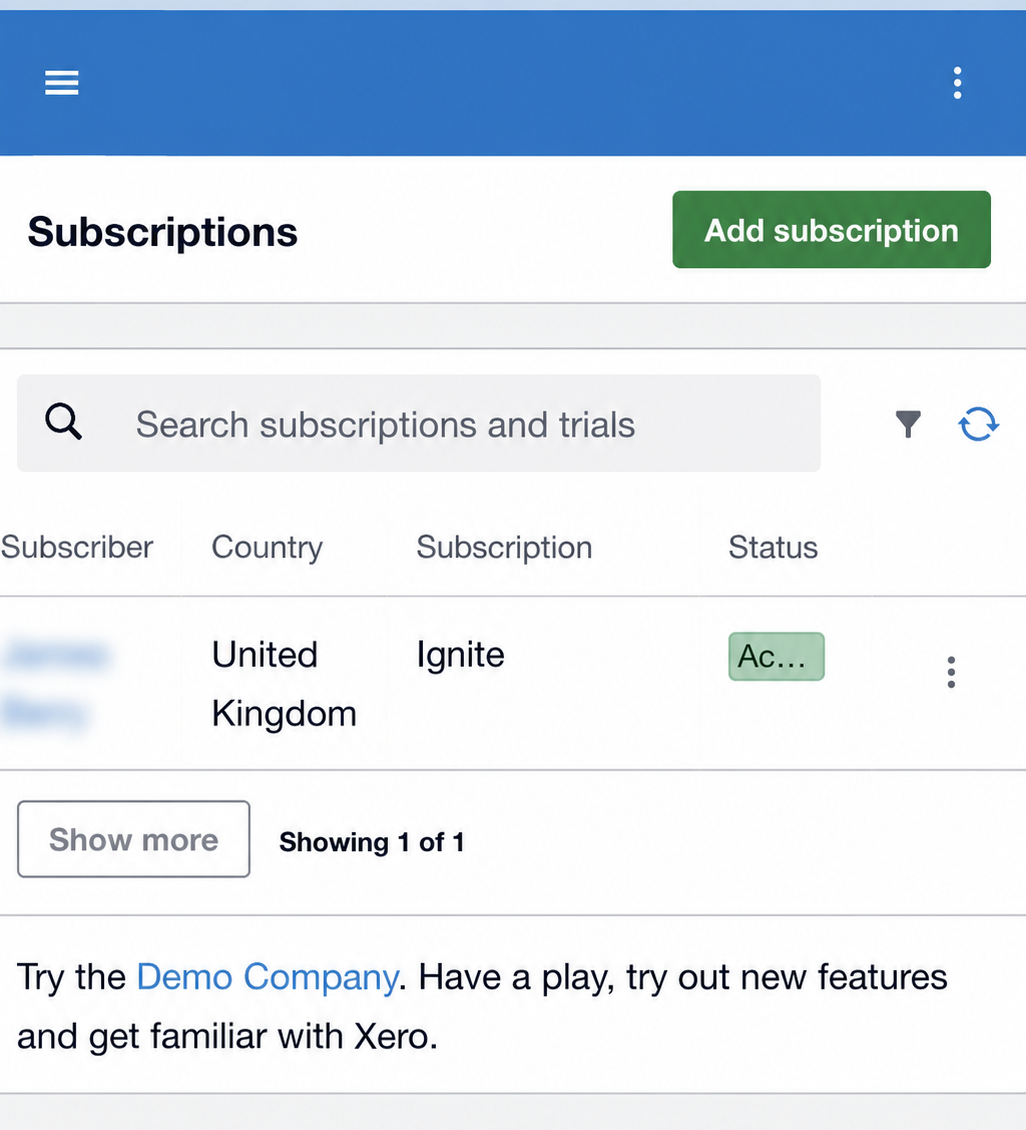Screen dimensions: 1026x1130
Task: Click the Show more button
Action: pos(133,839)
